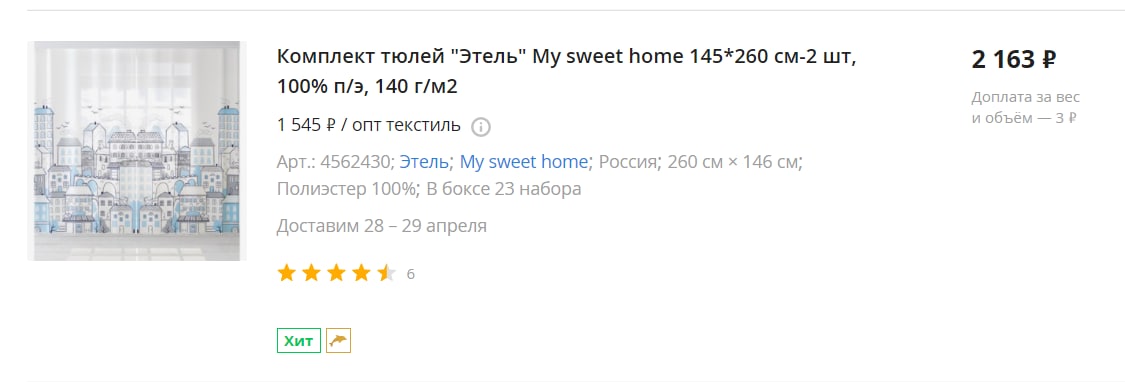Select the third rating star
Image resolution: width=1125 pixels, height=382 pixels.
click(x=336, y=273)
